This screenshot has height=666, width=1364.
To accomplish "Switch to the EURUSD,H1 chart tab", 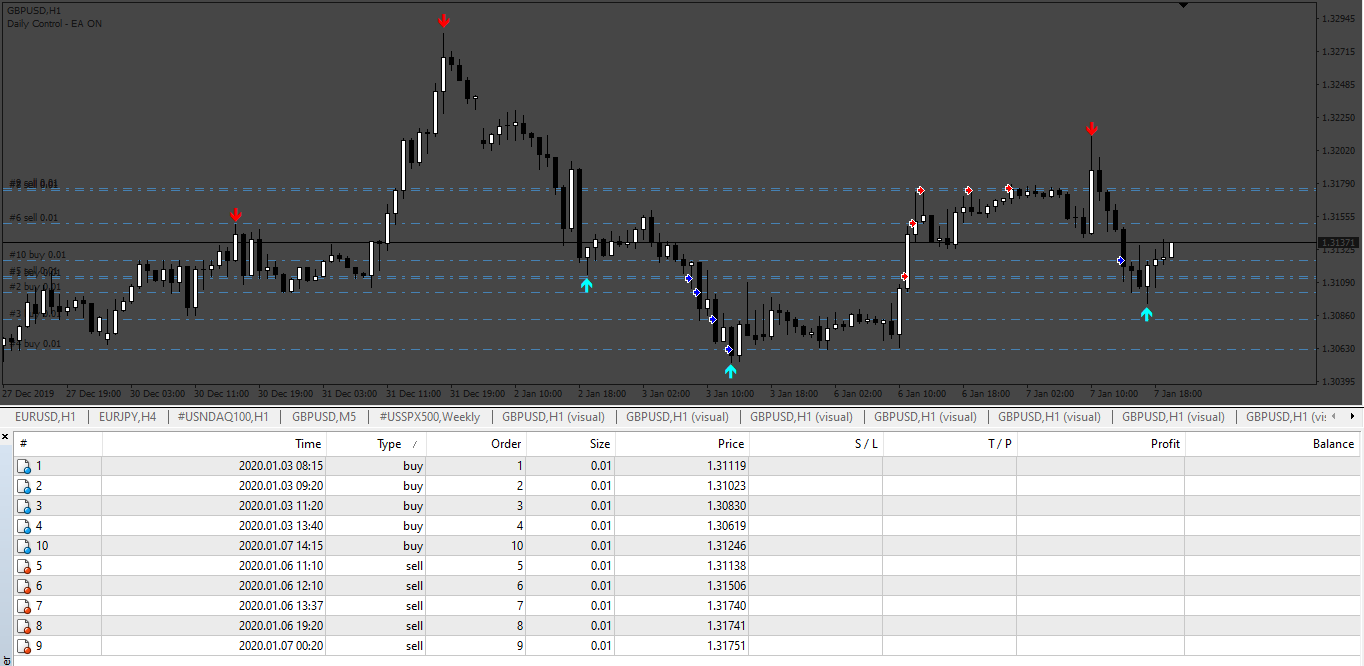I will click(x=45, y=417).
